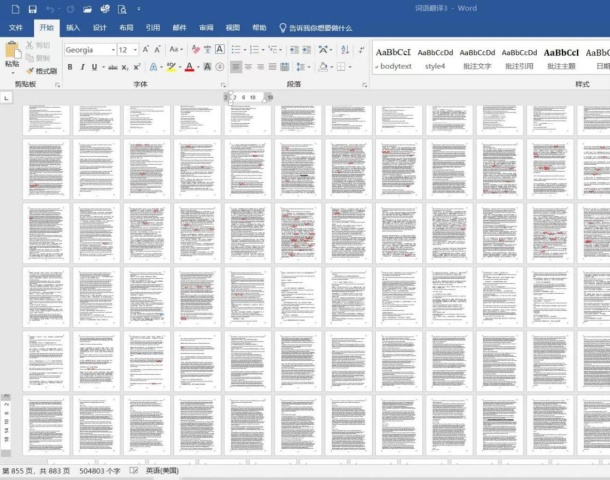
Task: Click the Format Painter brush icon
Action: tap(29, 71)
